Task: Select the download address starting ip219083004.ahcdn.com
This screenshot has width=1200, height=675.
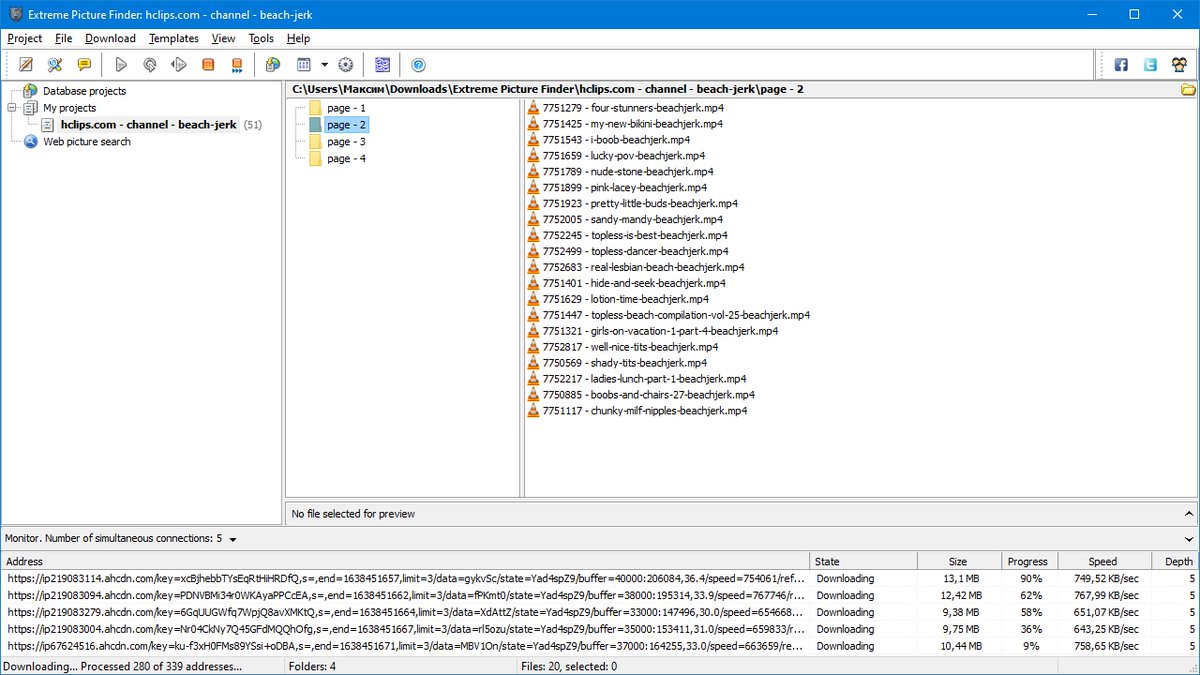Action: [x=405, y=629]
